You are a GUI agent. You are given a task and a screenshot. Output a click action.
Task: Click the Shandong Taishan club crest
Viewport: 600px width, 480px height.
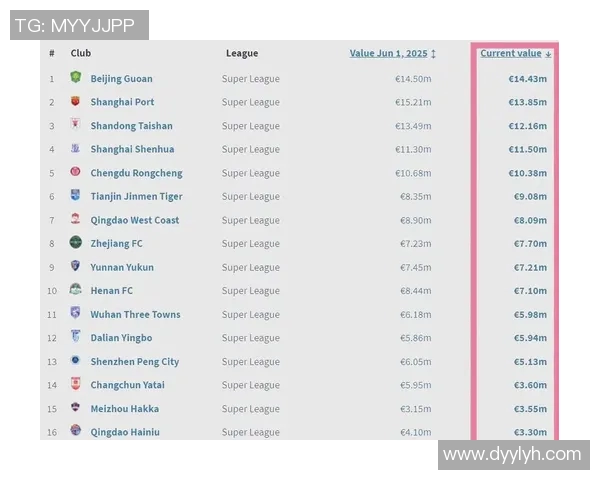(76, 125)
